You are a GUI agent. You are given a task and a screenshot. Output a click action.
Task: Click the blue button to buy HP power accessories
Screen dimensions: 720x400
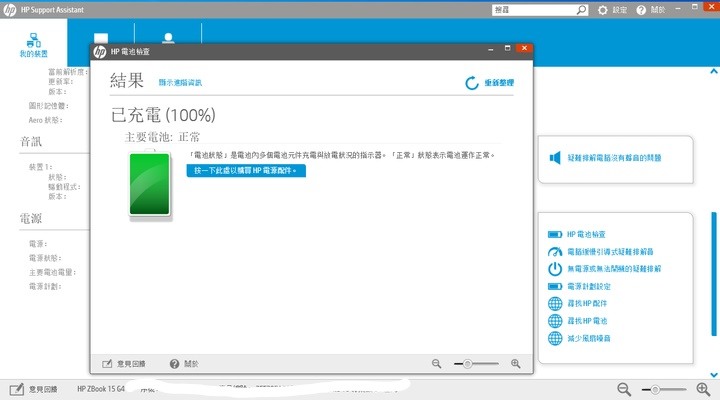click(x=246, y=170)
